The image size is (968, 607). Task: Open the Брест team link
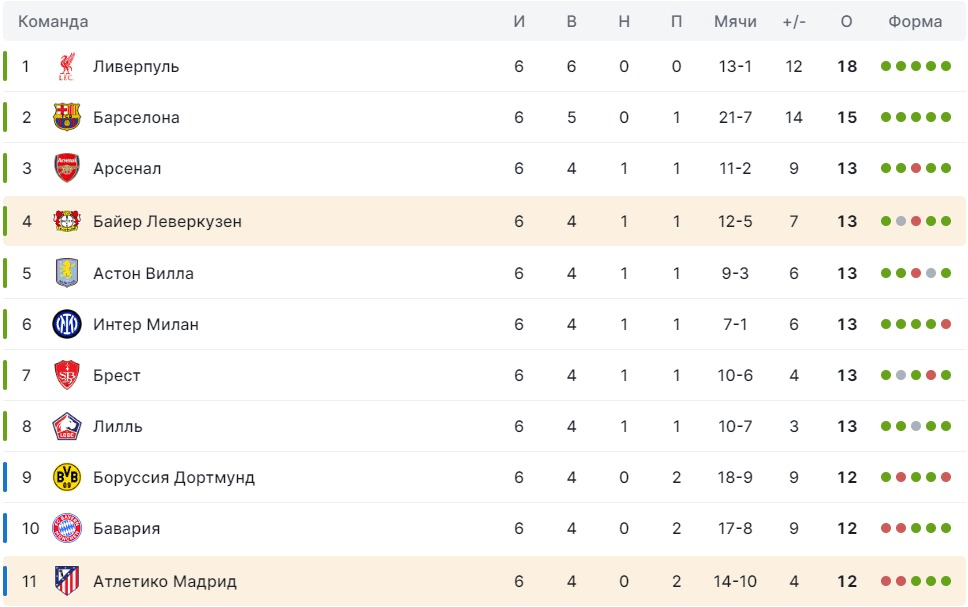(x=117, y=376)
